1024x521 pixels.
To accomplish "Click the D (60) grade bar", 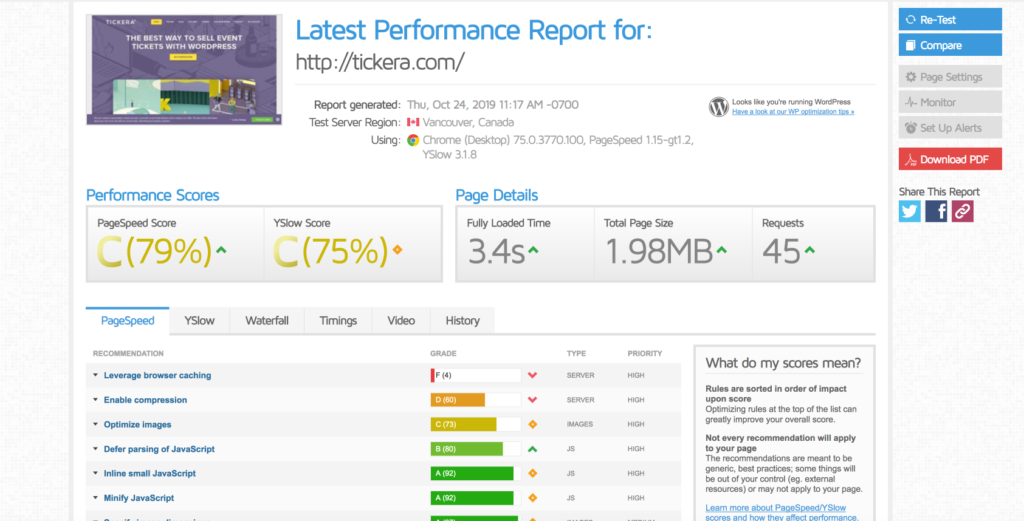I will point(475,400).
